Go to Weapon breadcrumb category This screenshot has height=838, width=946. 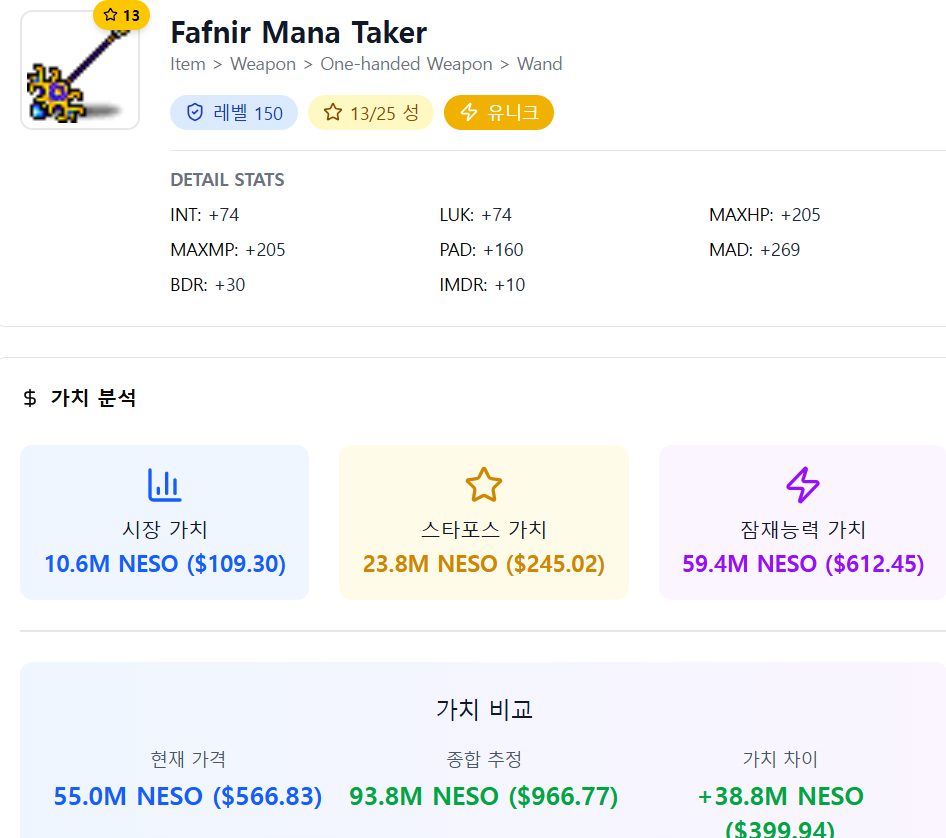[x=263, y=64]
